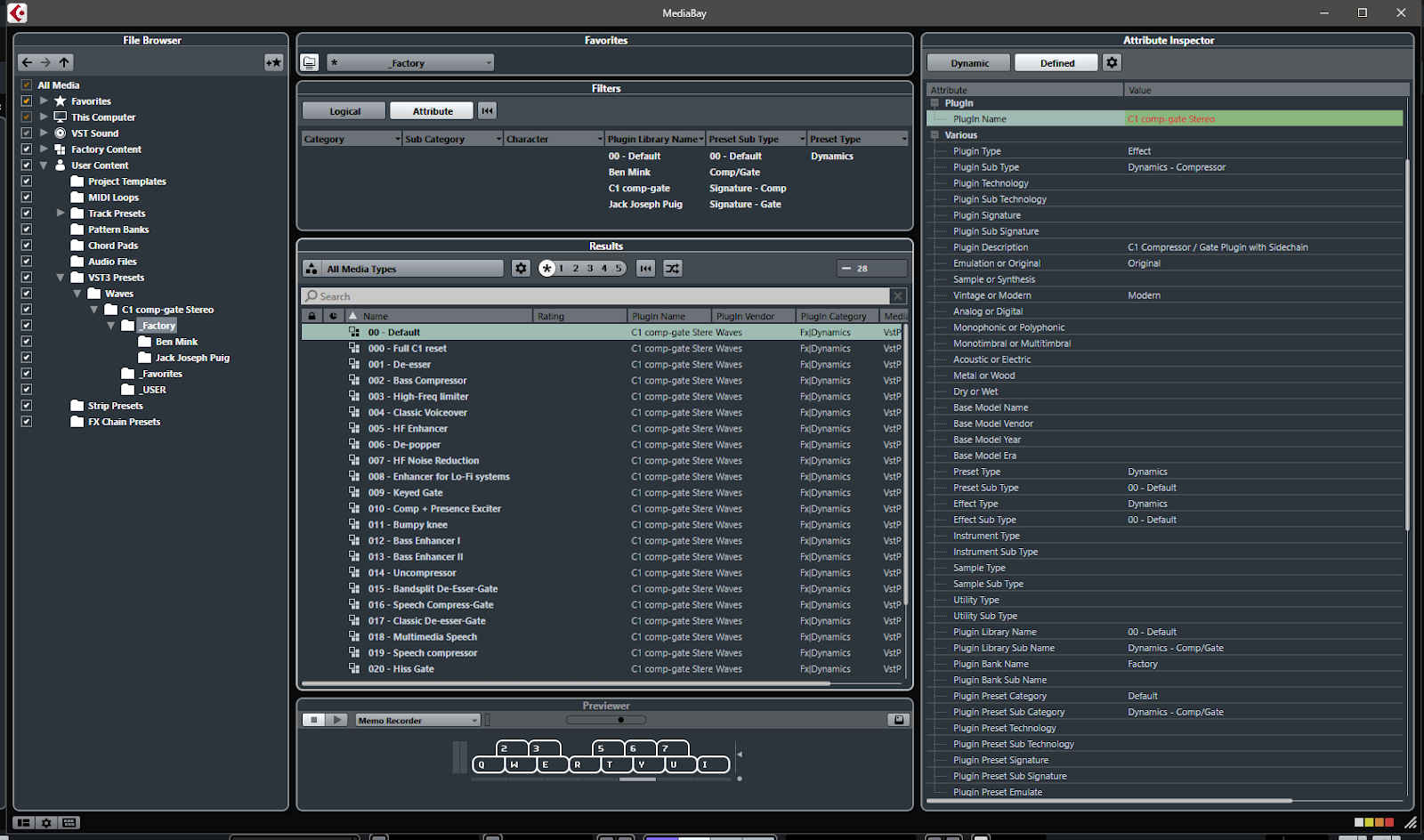Stop the Previewer playback
1424x840 pixels.
click(314, 720)
